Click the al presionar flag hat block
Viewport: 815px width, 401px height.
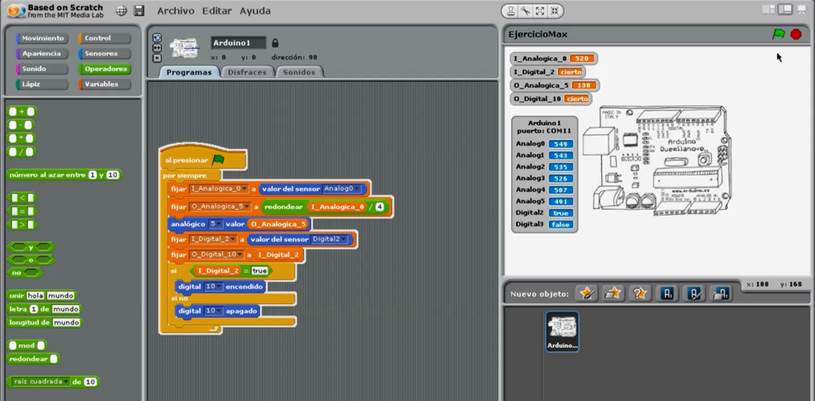pos(203,160)
